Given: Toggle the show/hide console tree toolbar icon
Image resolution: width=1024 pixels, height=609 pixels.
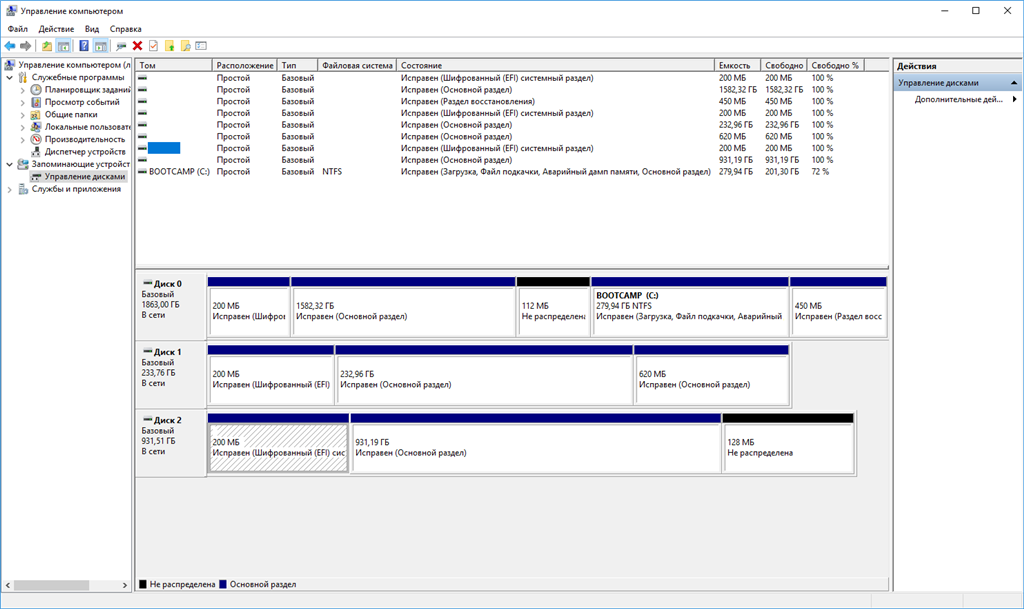Looking at the screenshot, I should (x=63, y=46).
